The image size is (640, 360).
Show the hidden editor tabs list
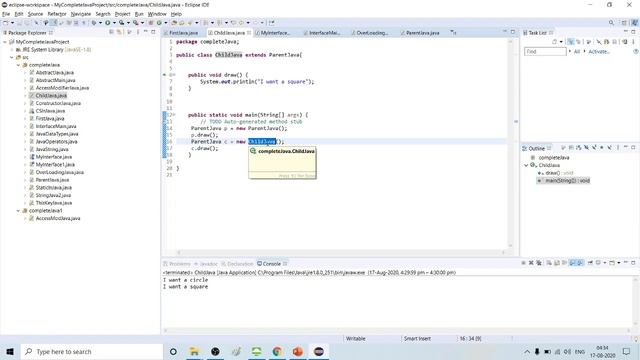tap(453, 32)
